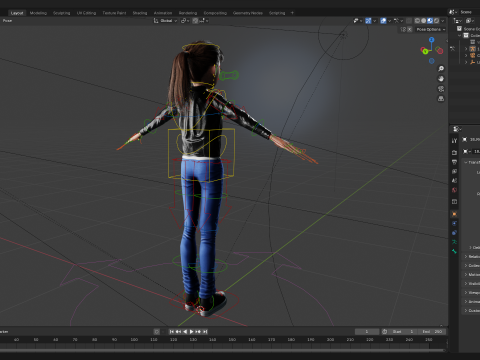
Task: Jump to the first frame
Action: (172, 332)
